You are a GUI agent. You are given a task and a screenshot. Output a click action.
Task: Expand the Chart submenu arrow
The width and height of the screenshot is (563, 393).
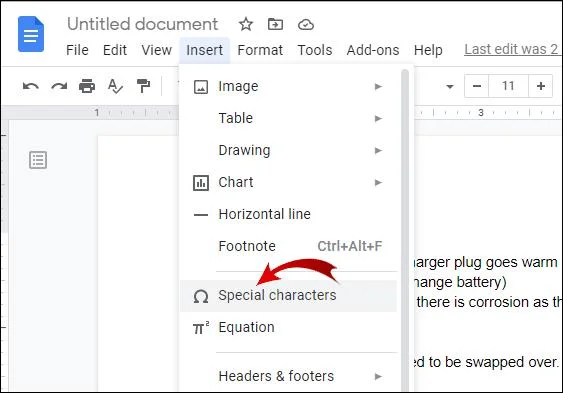(x=378, y=182)
